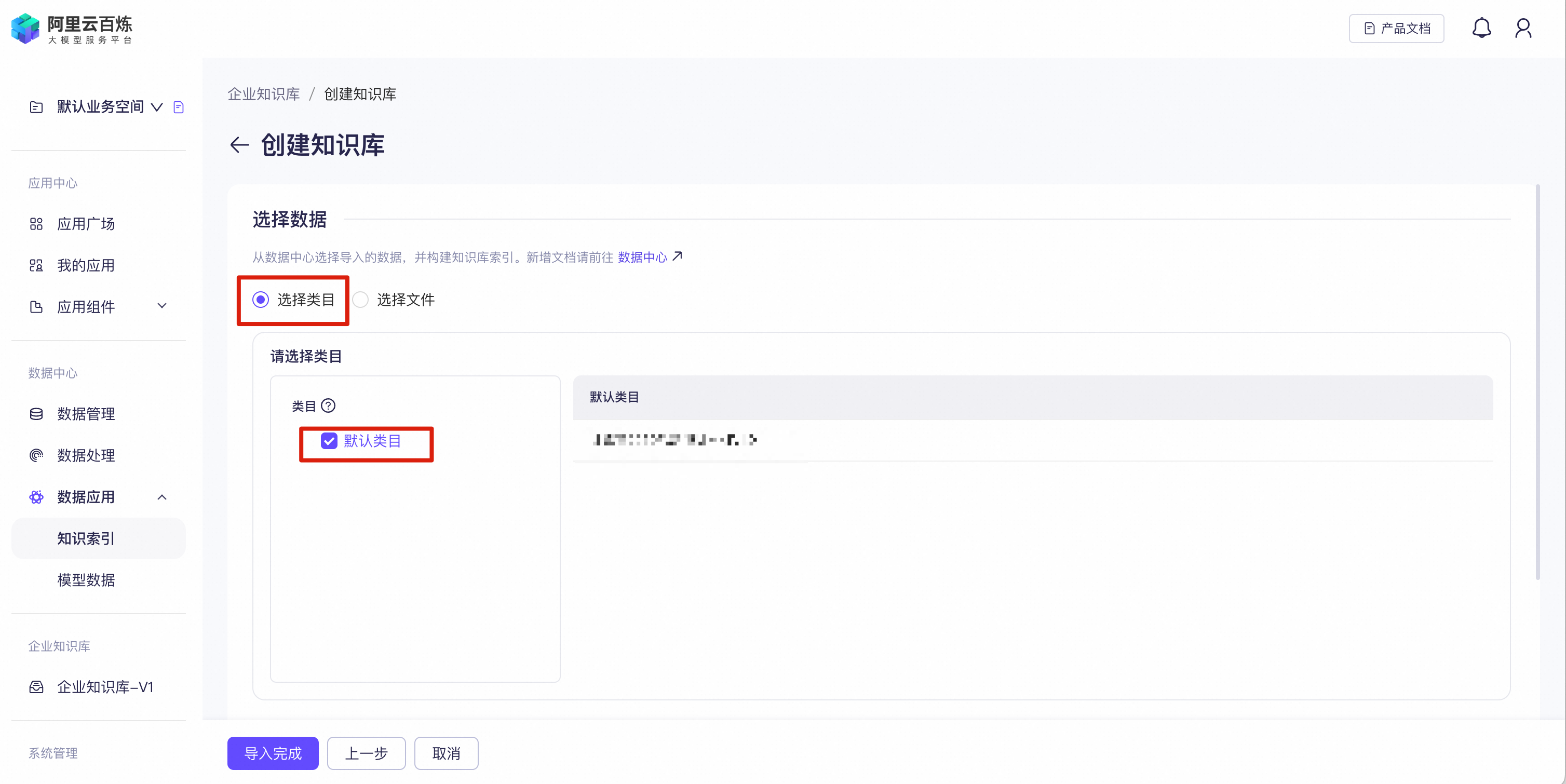The height and width of the screenshot is (784, 1566).
Task: Click the 数据应用 atom icon
Action: [x=36, y=497]
